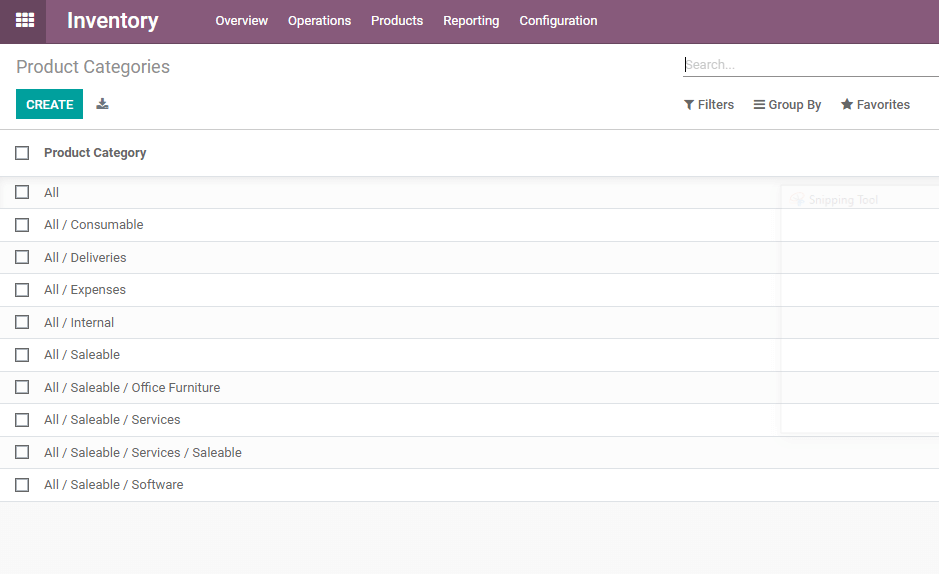Open the All / Deliveries category
Image resolution: width=939 pixels, height=574 pixels.
[x=85, y=258]
